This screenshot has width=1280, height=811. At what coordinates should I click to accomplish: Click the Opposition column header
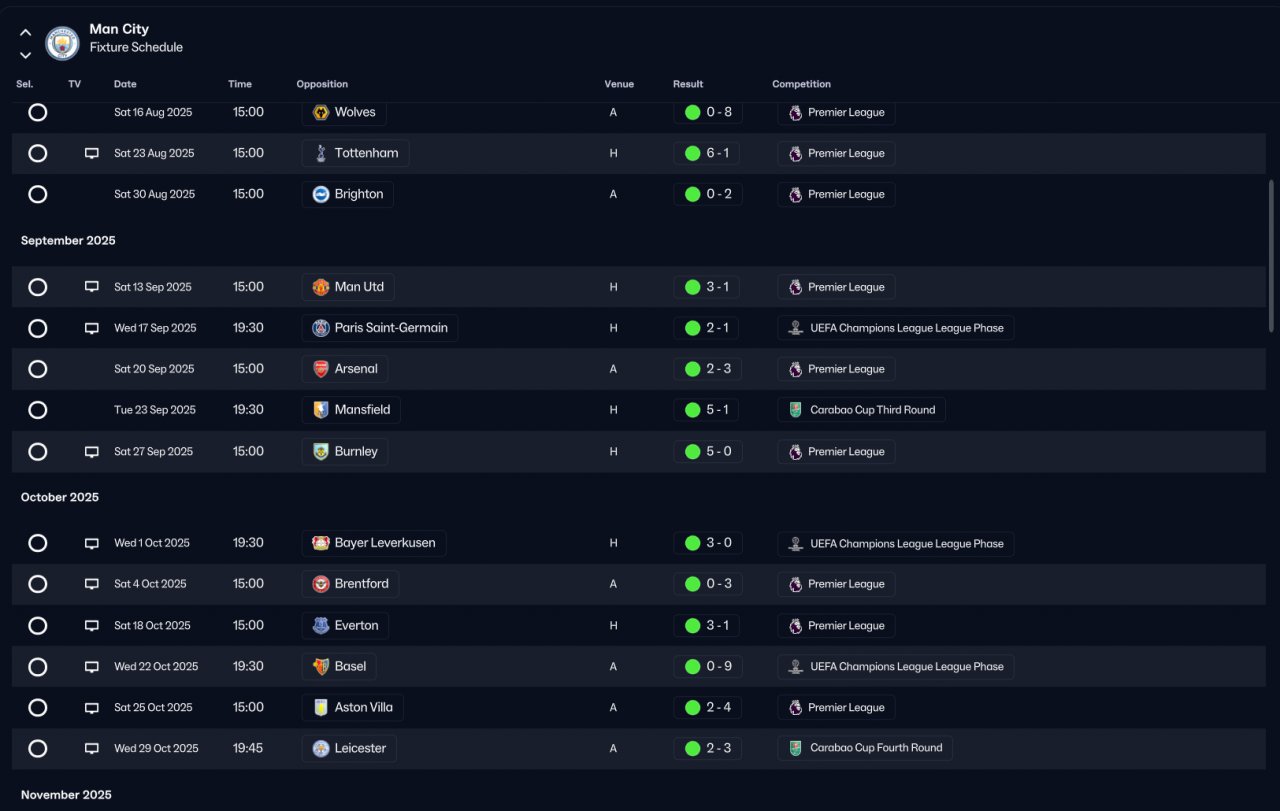coord(322,84)
